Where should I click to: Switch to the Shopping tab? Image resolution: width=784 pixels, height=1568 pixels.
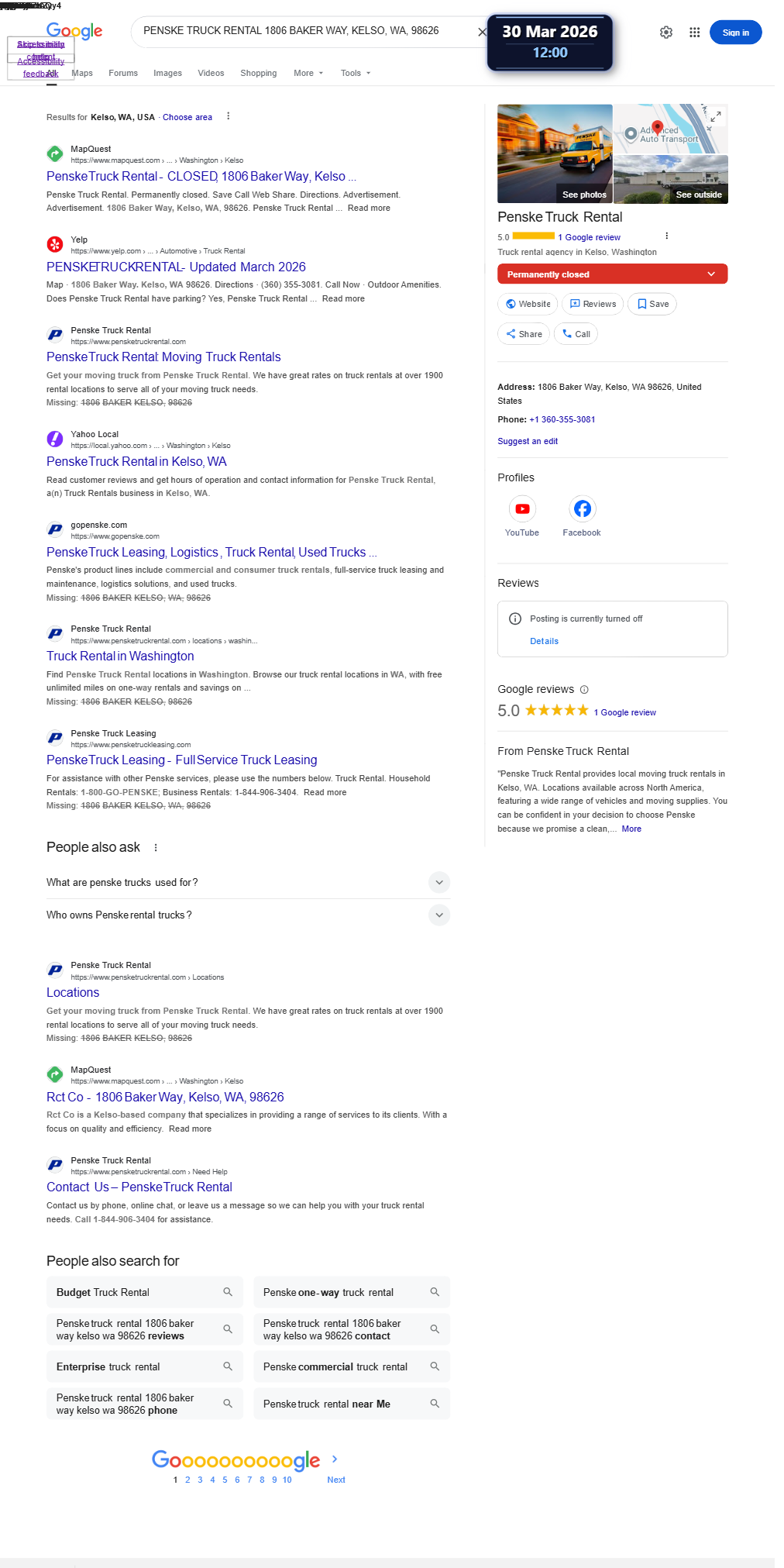pyautogui.click(x=258, y=73)
